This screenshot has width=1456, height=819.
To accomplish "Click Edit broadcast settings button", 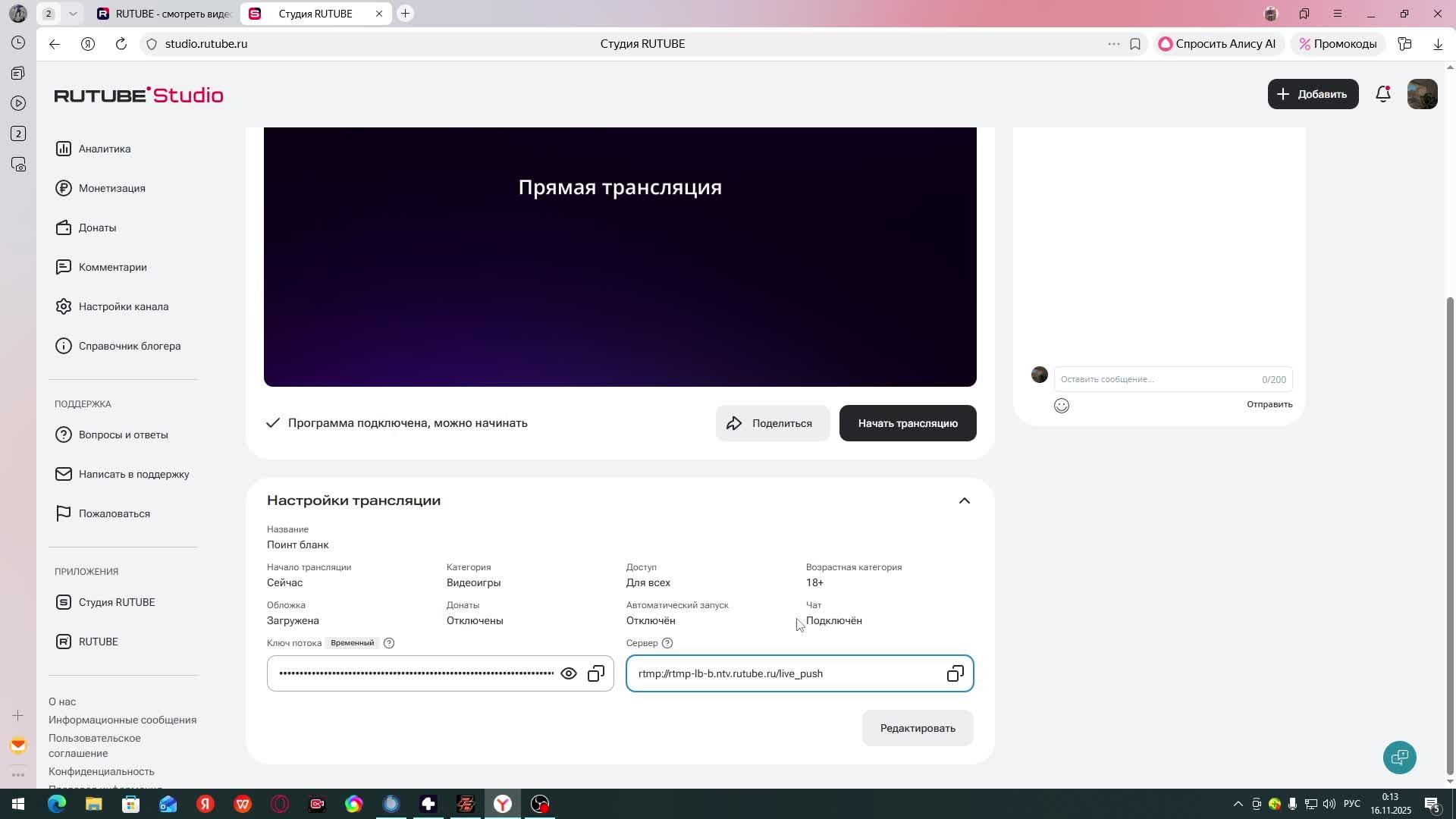I will [917, 728].
